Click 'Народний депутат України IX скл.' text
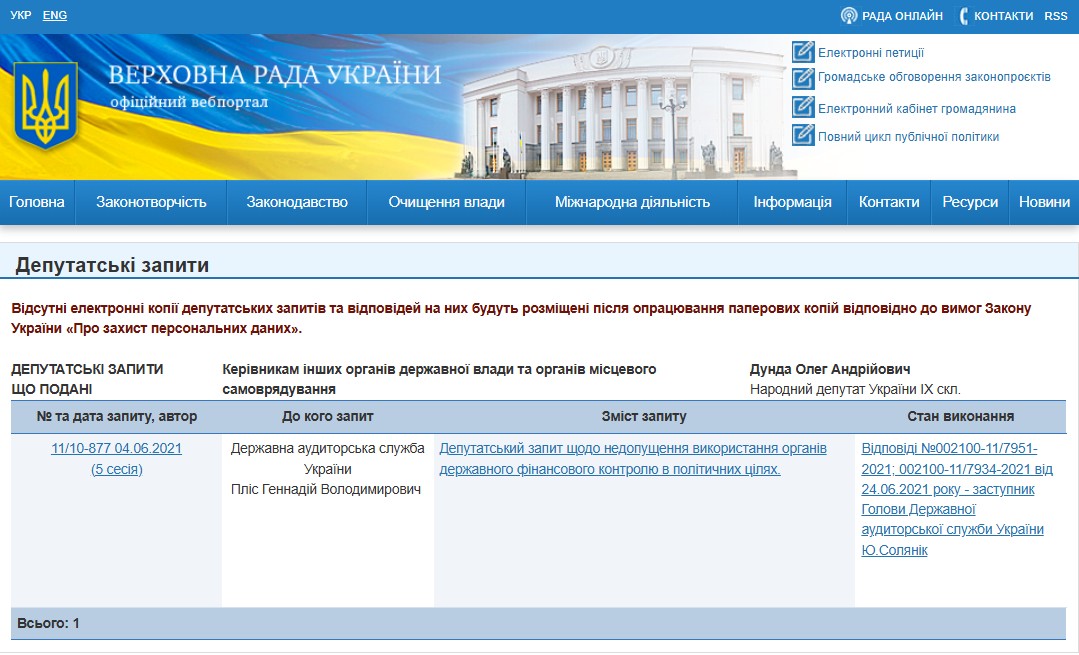This screenshot has width=1079, height=655. (855, 389)
